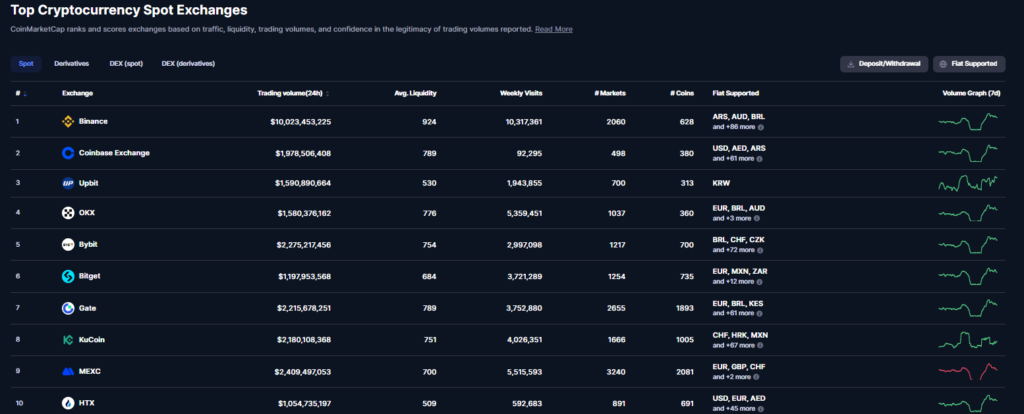Toggle the Deposit/Withdrawal filter
Viewport: 1024px width, 414px height.
click(x=882, y=64)
